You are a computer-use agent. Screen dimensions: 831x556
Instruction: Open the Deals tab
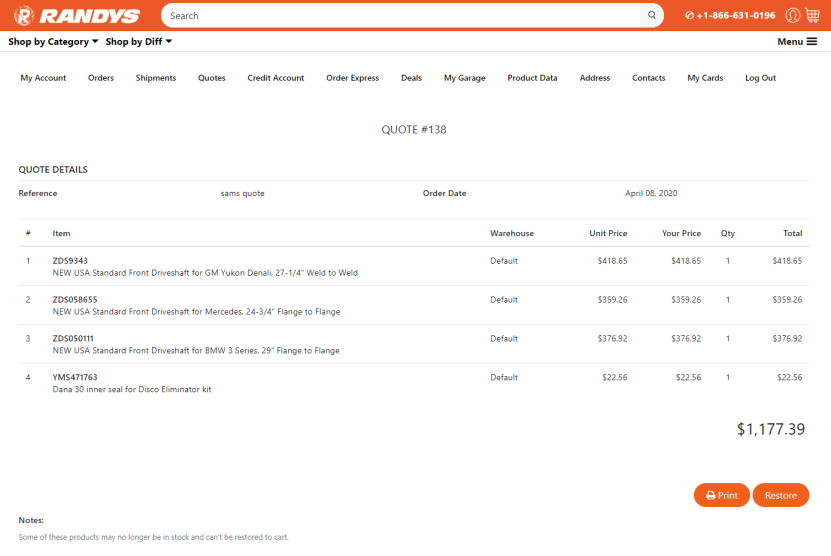point(411,78)
